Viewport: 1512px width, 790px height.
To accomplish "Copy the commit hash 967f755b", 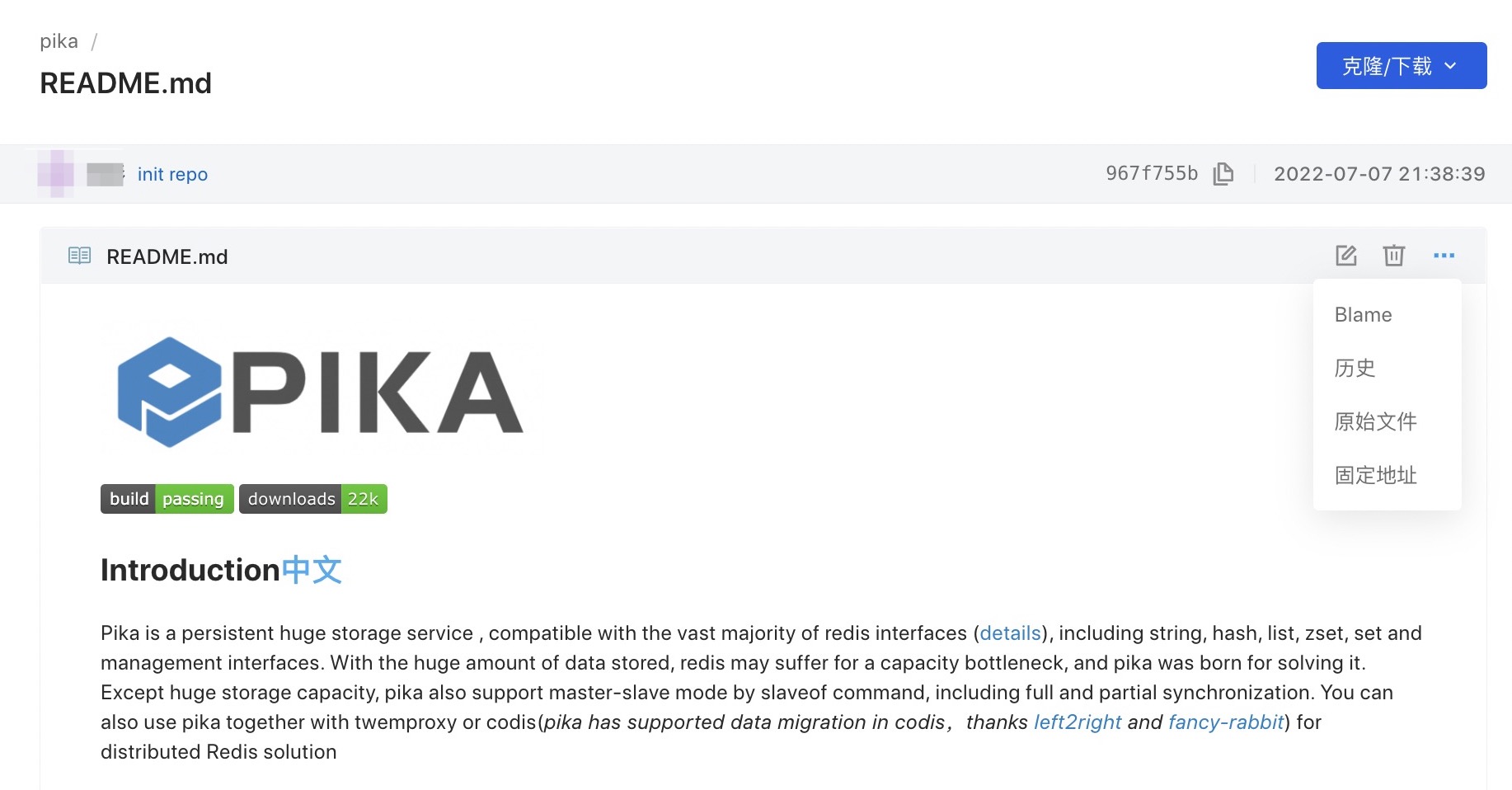I will pos(1223,174).
